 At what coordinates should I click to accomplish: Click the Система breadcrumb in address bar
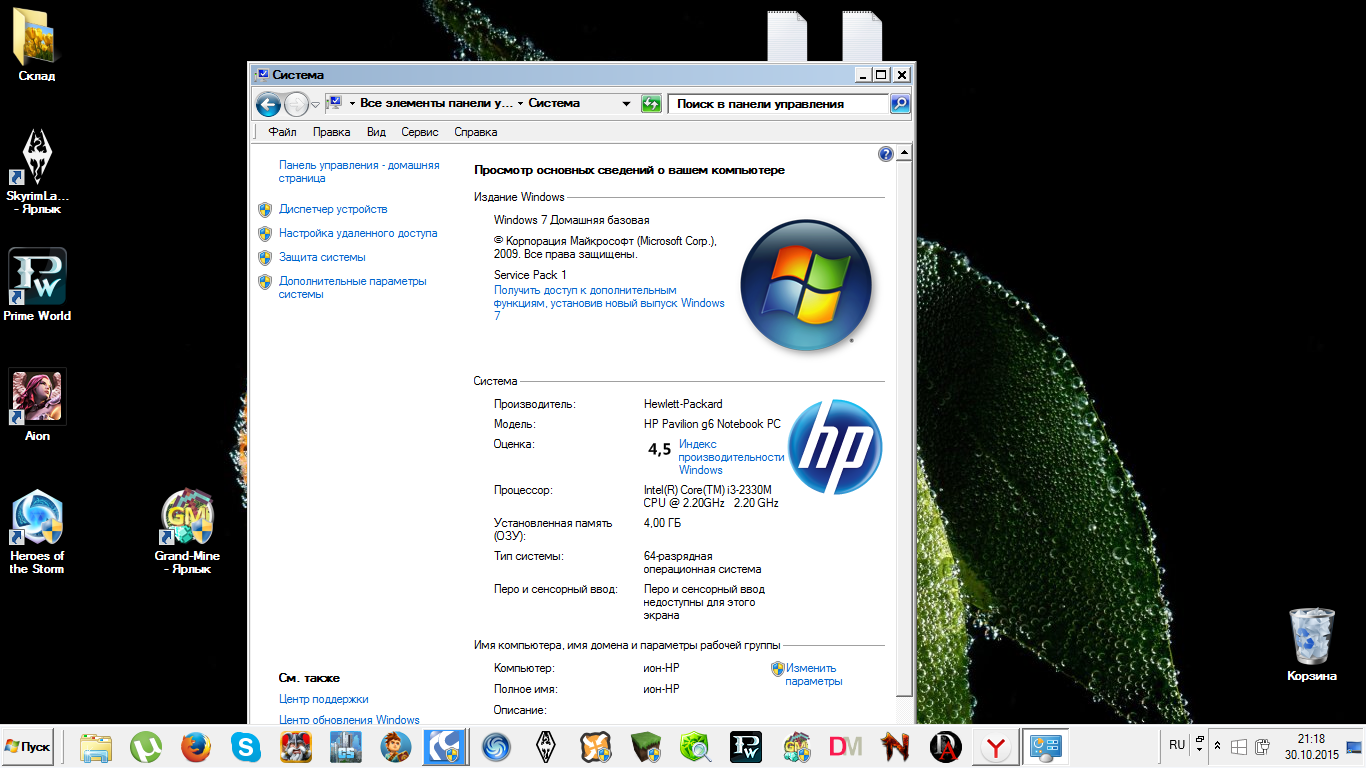click(x=554, y=104)
